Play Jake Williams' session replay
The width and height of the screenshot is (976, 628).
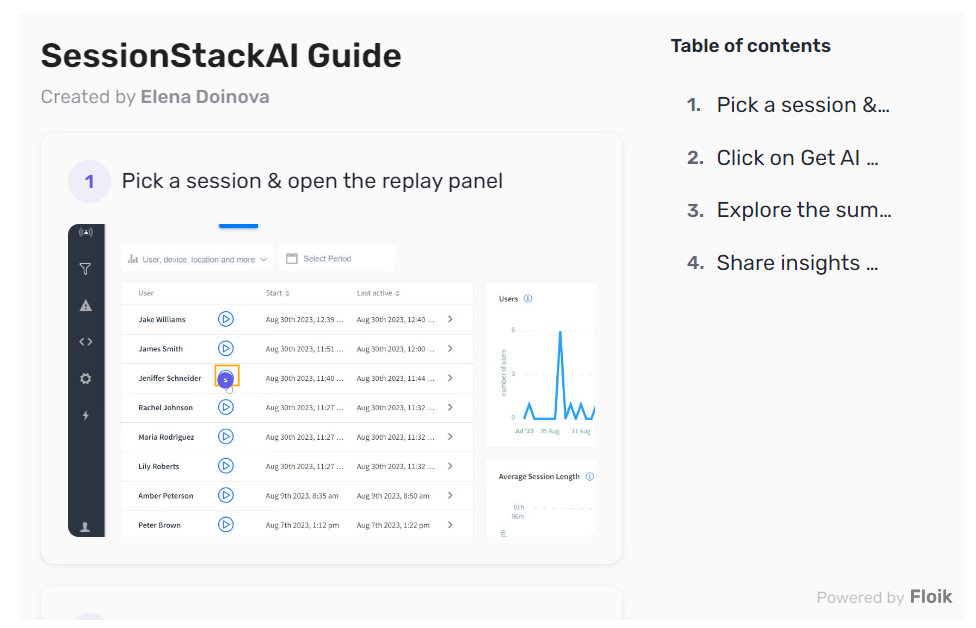pos(226,319)
